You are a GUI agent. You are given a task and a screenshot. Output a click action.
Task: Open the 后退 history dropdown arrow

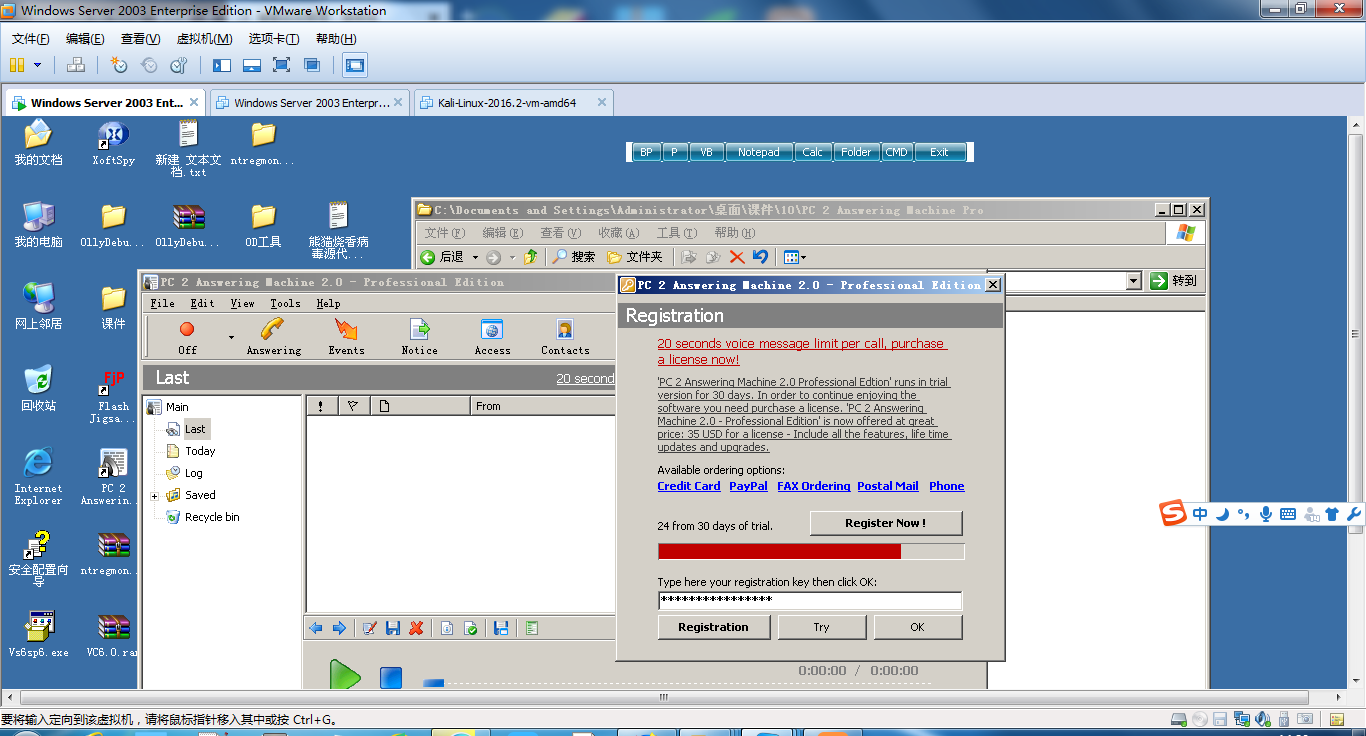click(x=475, y=257)
